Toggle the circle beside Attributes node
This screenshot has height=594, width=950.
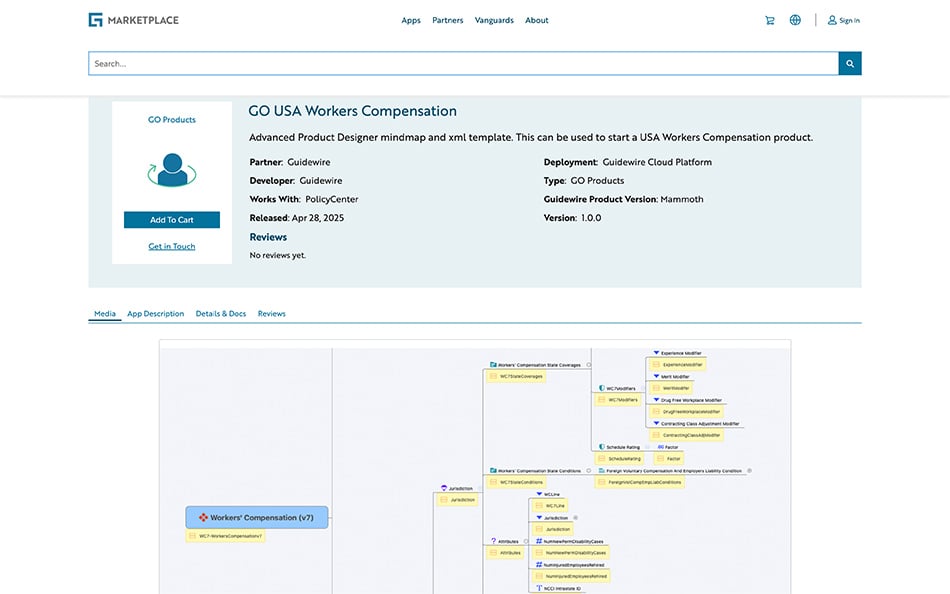pyautogui.click(x=525, y=541)
